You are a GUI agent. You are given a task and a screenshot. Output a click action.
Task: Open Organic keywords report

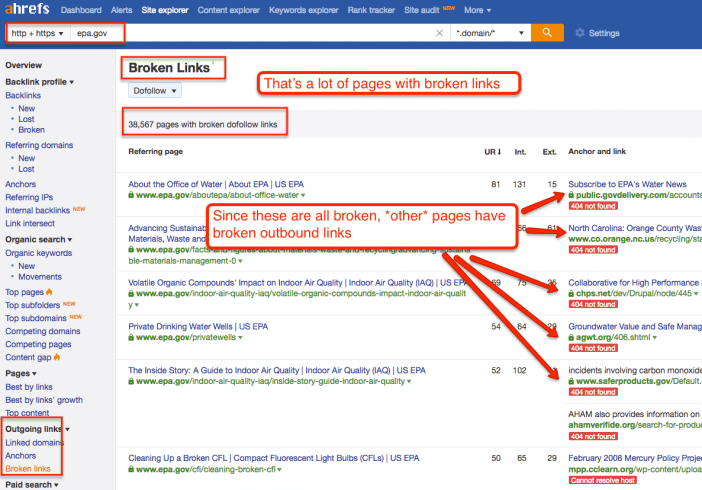pos(39,253)
